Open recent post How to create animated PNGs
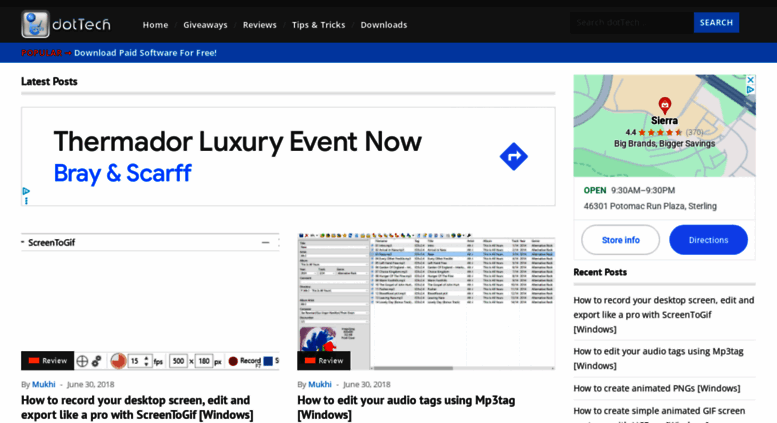Screen dimensions: 777x423 657,388
